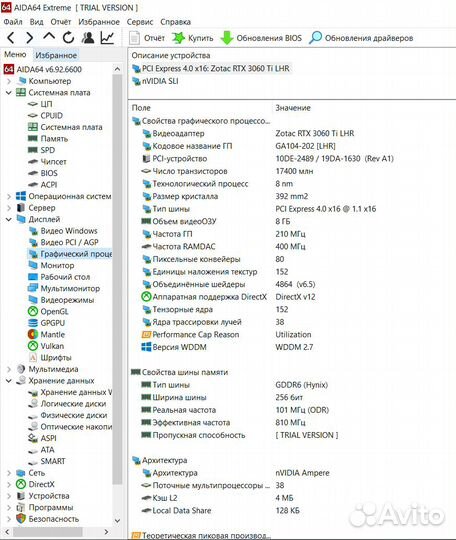The height and width of the screenshot is (540, 456).
Task: Switch to the Избранное sidebar tab
Action: pos(56,55)
